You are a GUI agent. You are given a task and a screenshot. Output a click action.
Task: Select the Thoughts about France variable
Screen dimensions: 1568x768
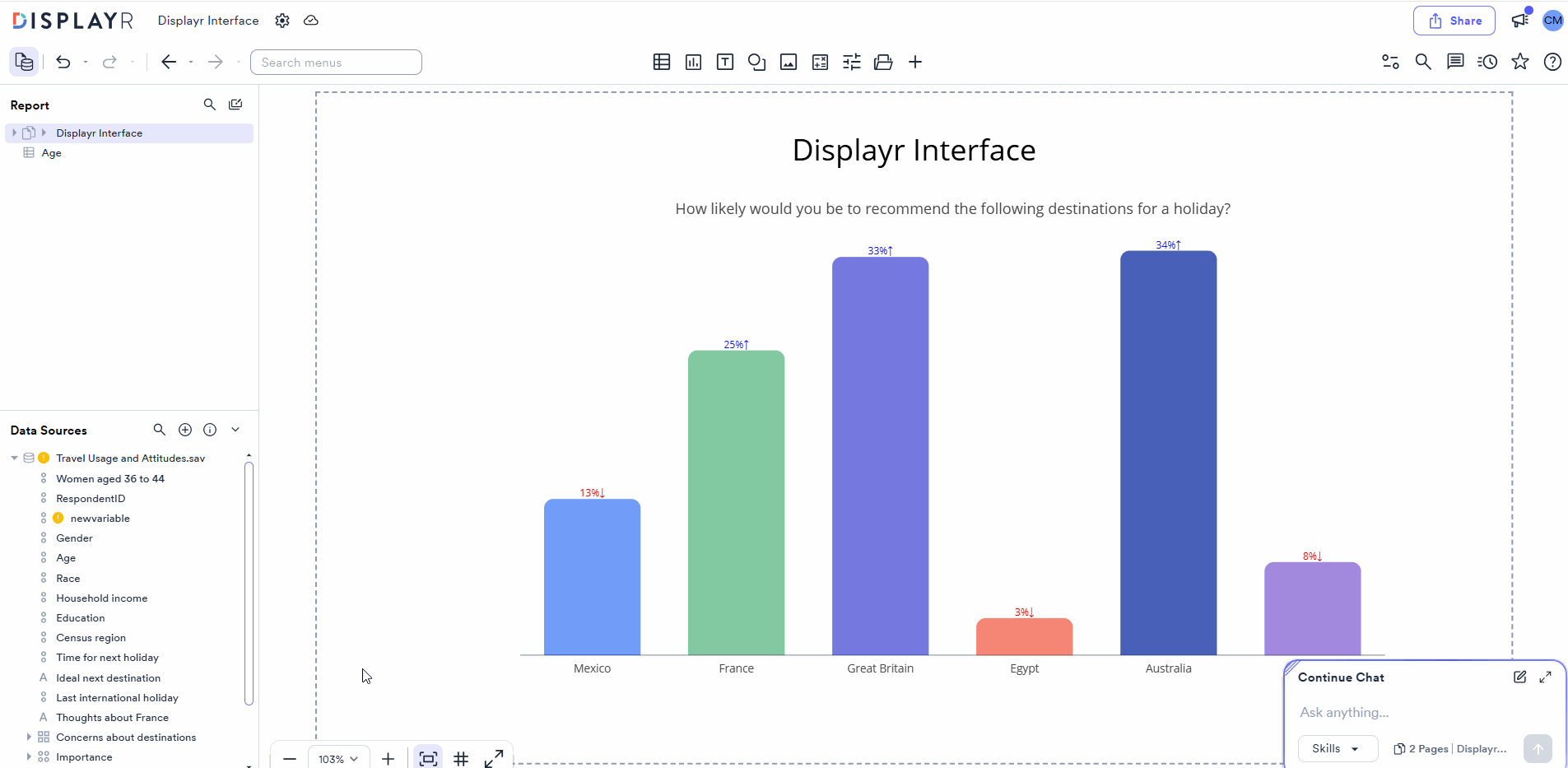click(113, 718)
